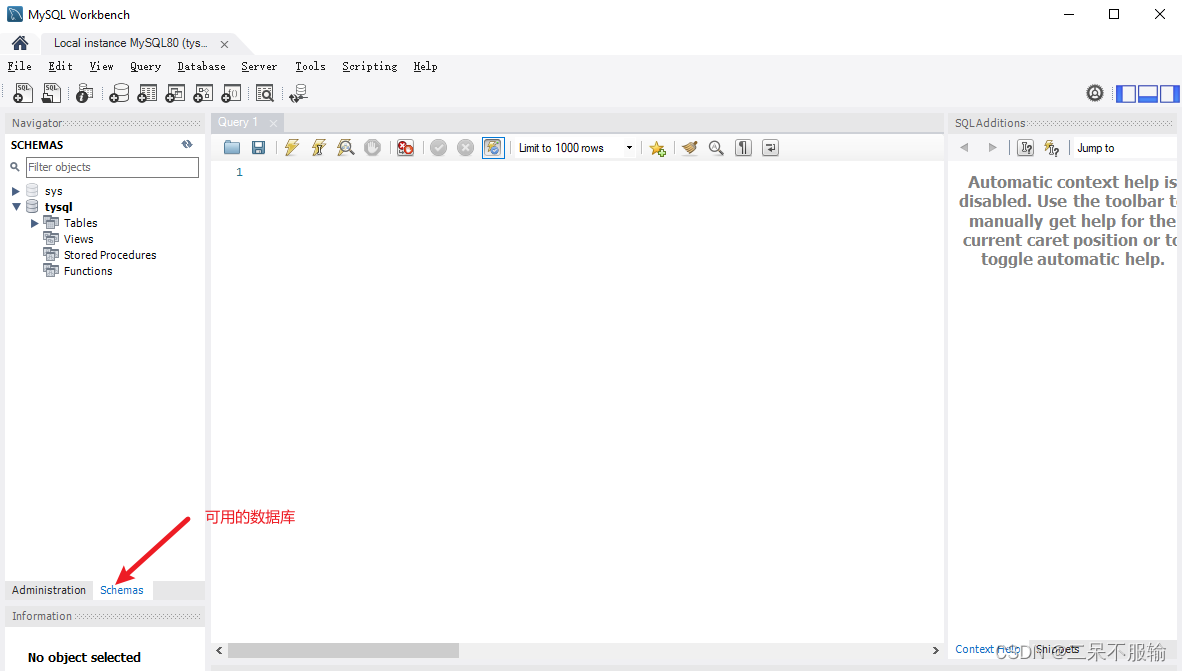Create a new function toolbar icon

click(x=231, y=93)
